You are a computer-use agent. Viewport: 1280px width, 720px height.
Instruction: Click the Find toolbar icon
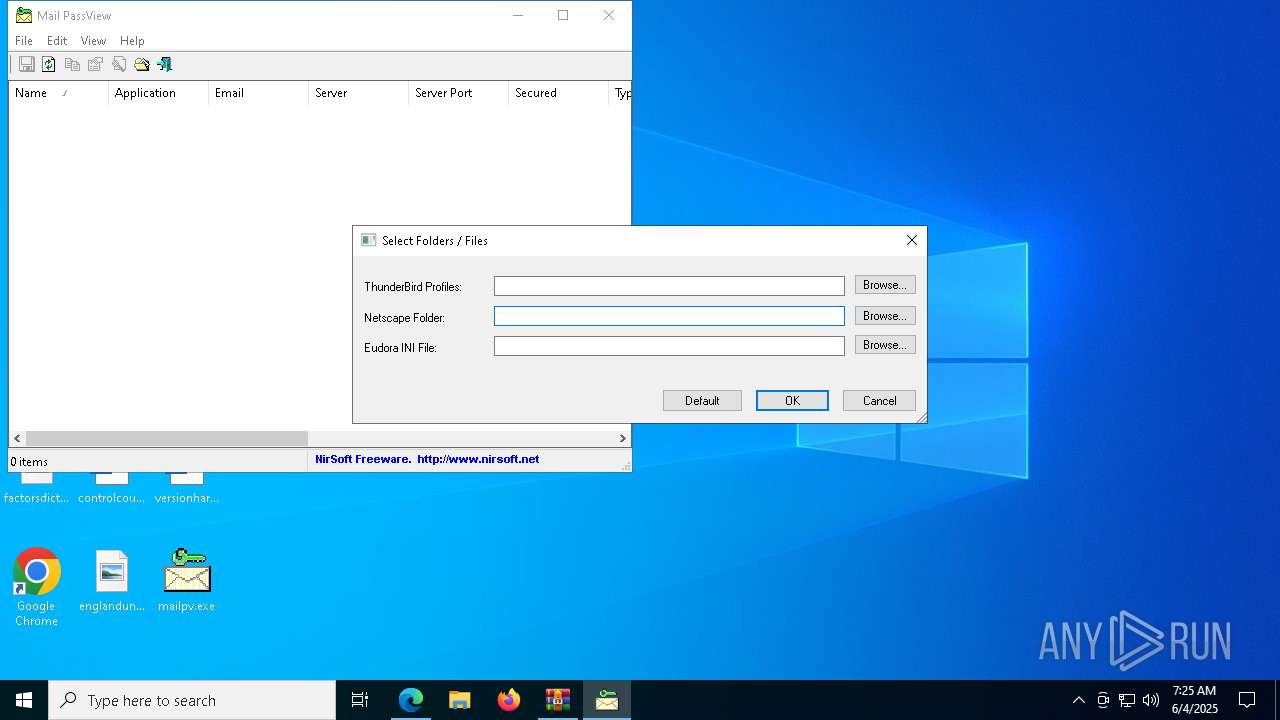point(119,64)
